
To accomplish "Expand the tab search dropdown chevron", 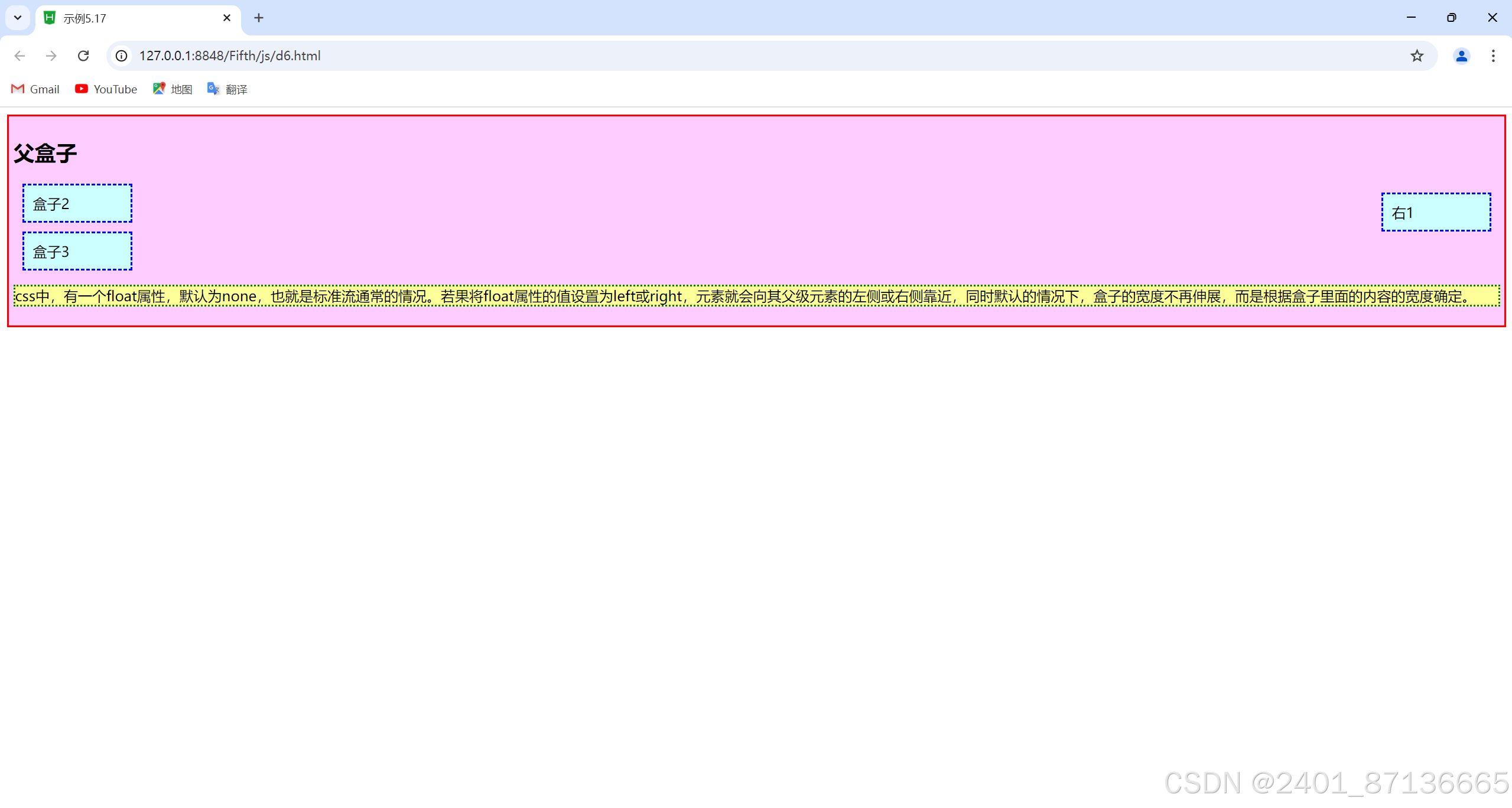I will point(18,18).
